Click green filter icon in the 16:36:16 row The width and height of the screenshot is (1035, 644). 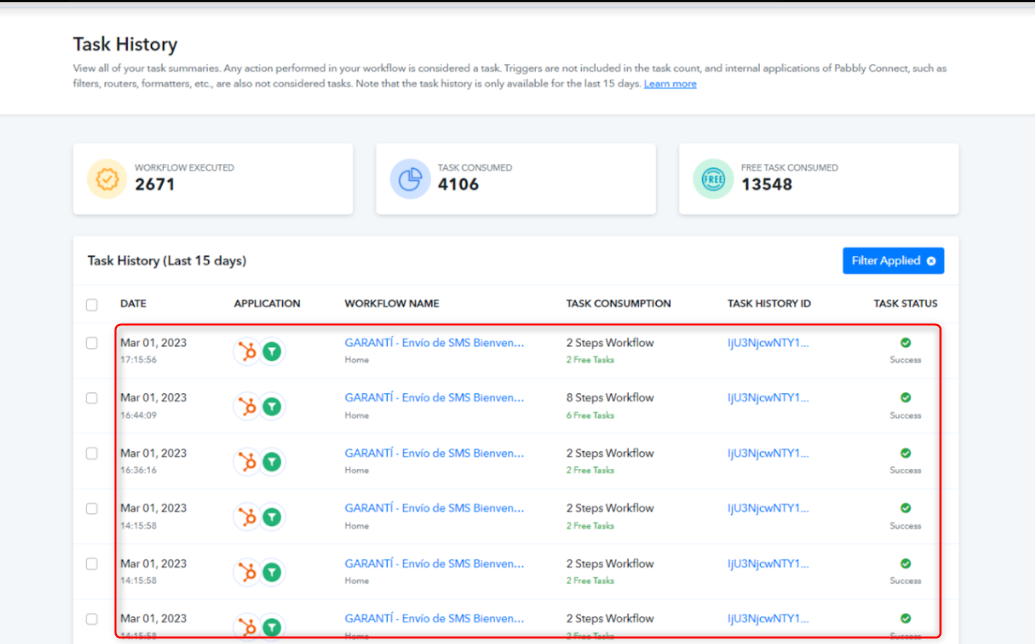pos(272,462)
